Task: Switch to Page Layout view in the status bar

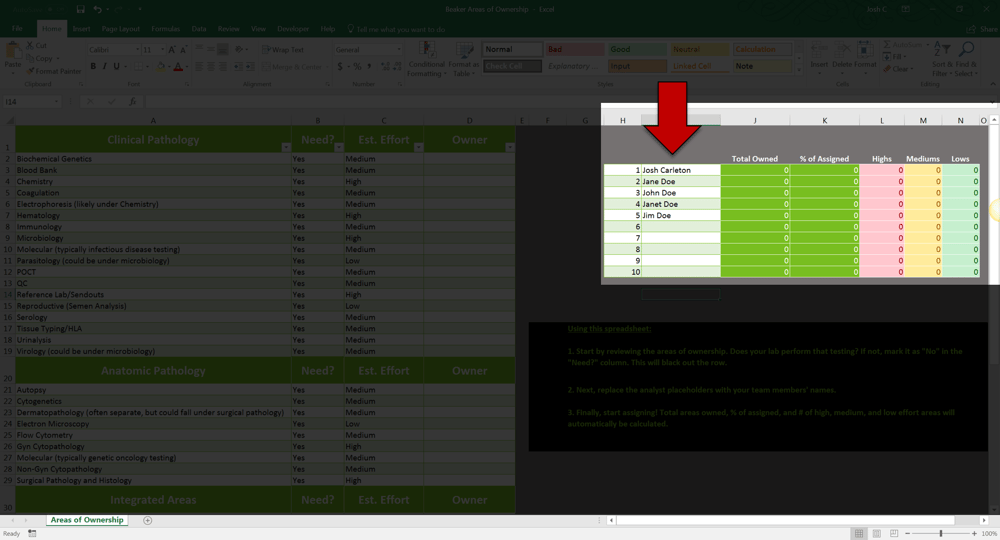Action: click(877, 534)
